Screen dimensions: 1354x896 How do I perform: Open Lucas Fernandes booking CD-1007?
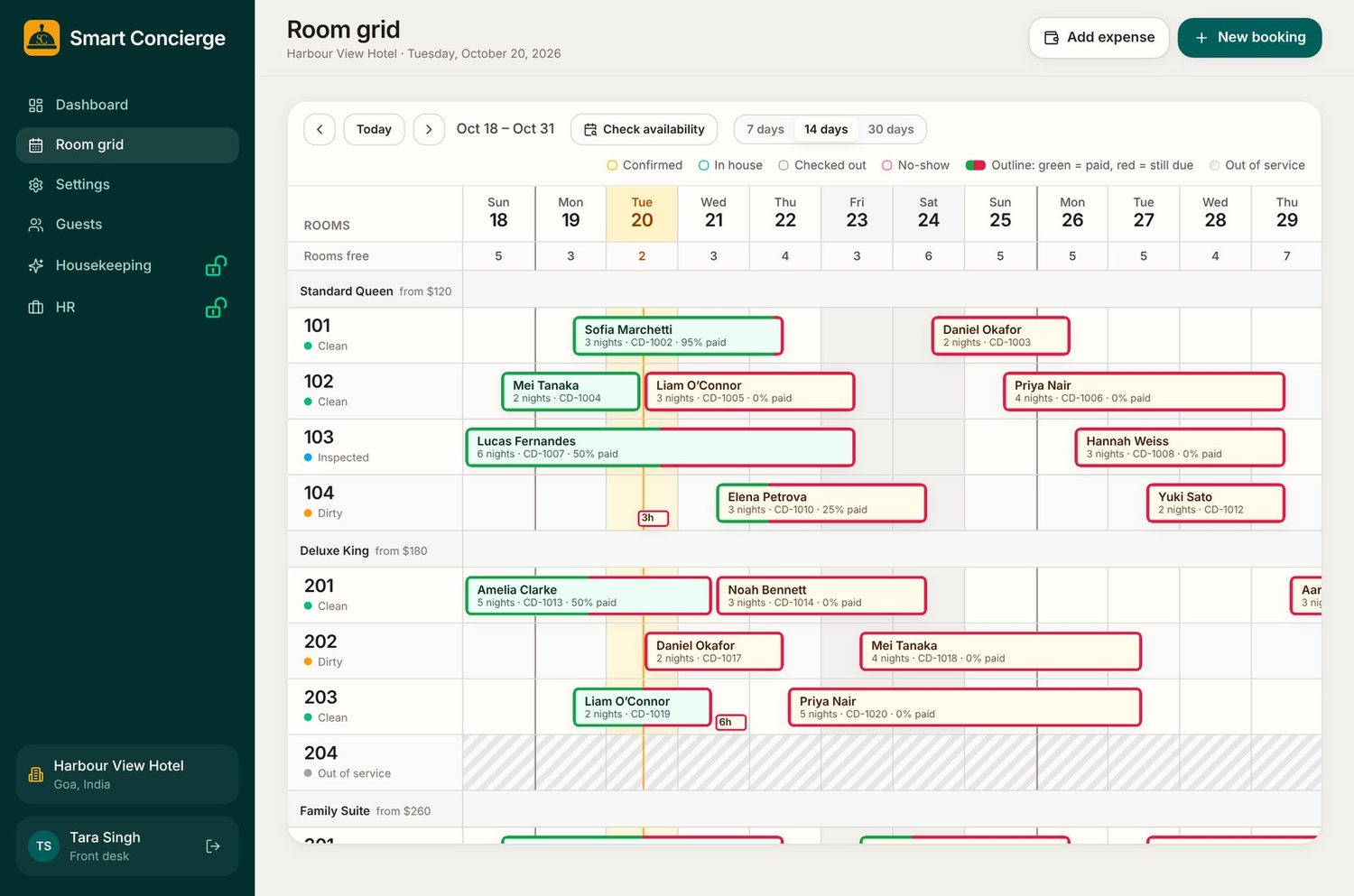click(660, 448)
